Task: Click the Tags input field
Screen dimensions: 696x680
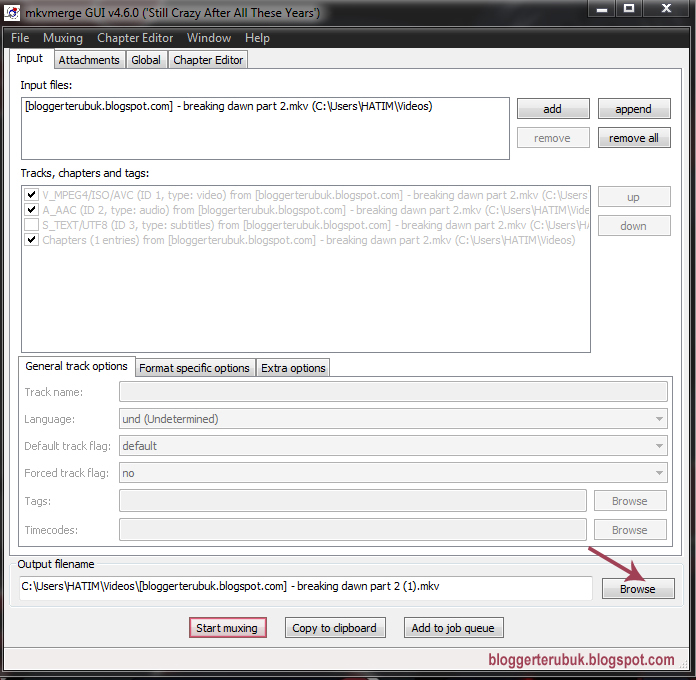Action: [352, 501]
